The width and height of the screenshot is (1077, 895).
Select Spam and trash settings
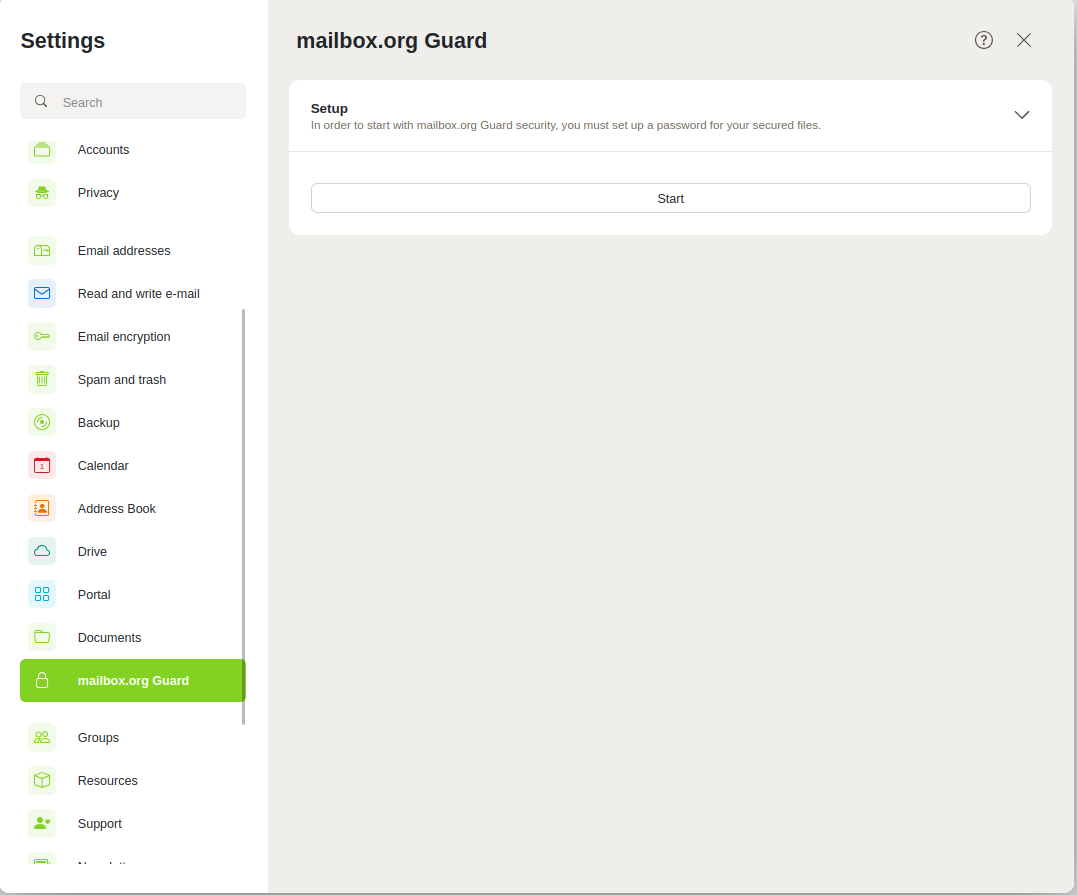(133, 379)
